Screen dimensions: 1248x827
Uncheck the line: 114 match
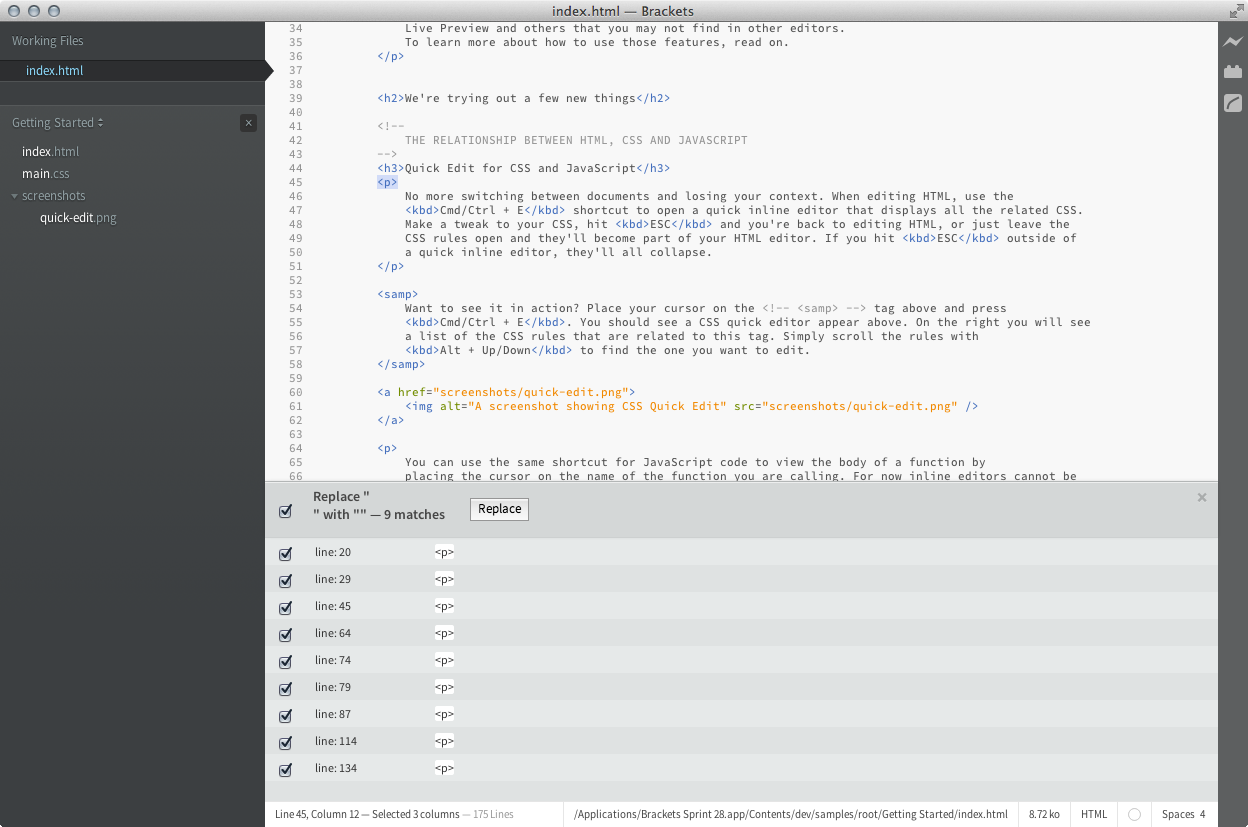click(x=285, y=742)
